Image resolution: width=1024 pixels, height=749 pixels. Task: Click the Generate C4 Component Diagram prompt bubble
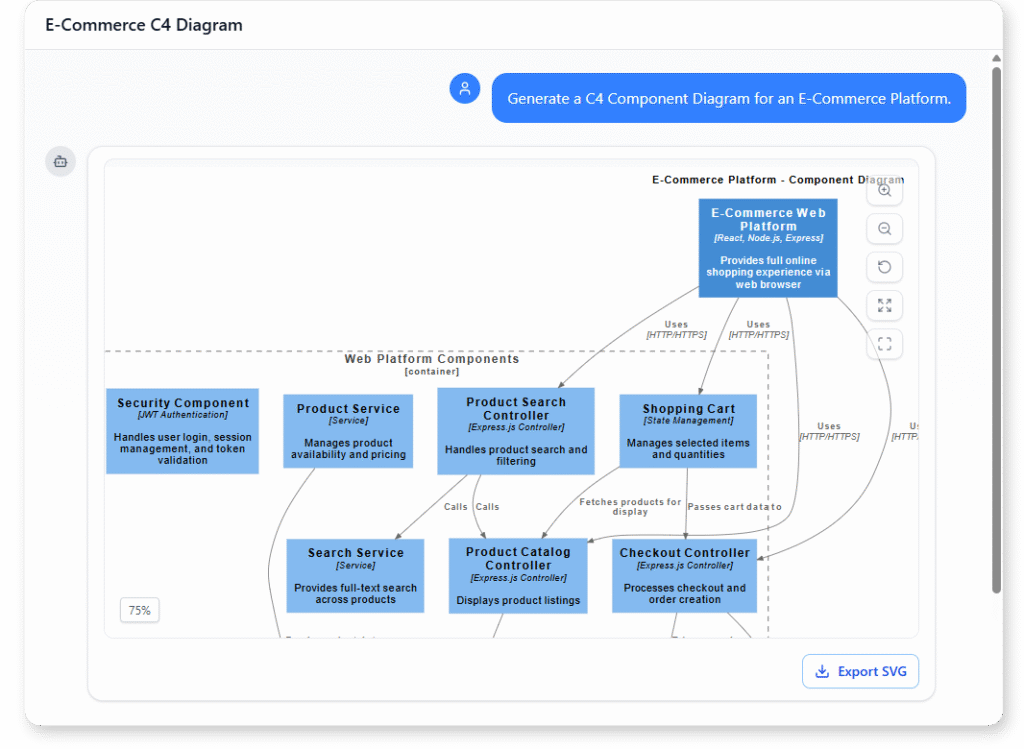pos(728,97)
